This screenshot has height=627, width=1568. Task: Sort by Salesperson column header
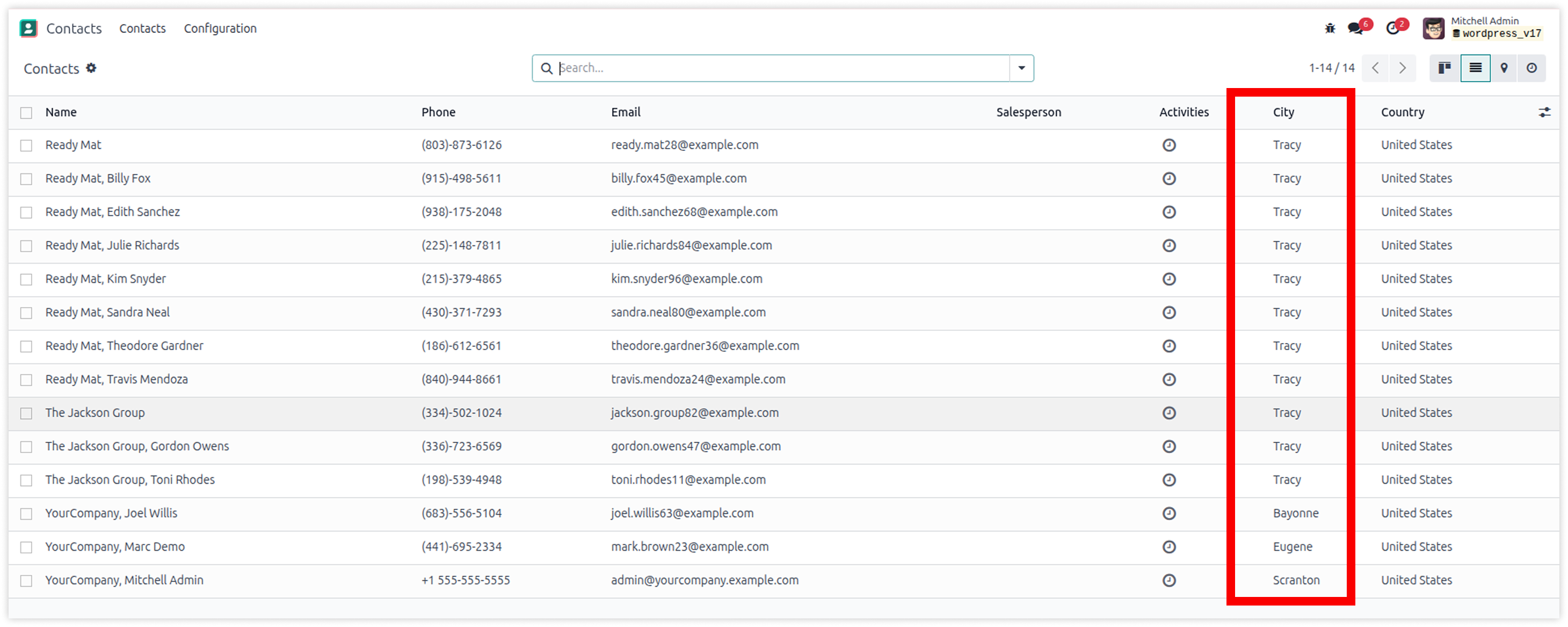pyautogui.click(x=1029, y=112)
